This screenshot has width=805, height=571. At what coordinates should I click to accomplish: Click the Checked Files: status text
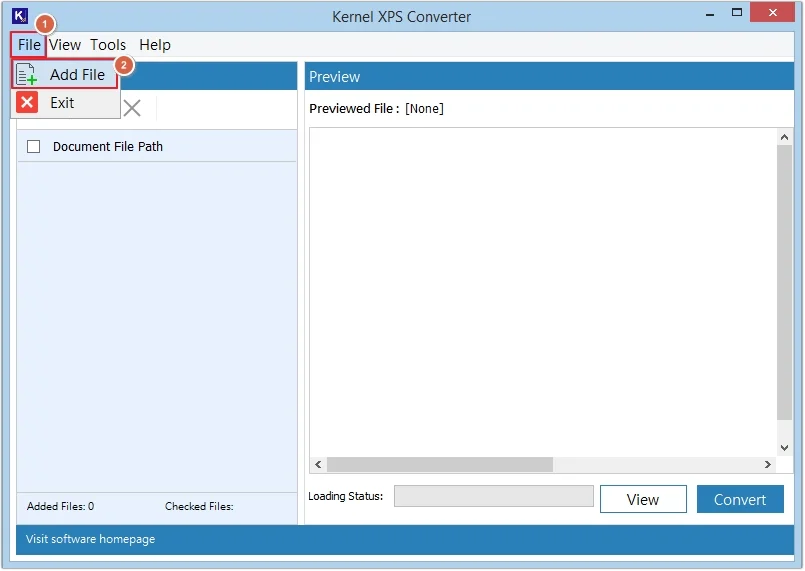point(199,506)
